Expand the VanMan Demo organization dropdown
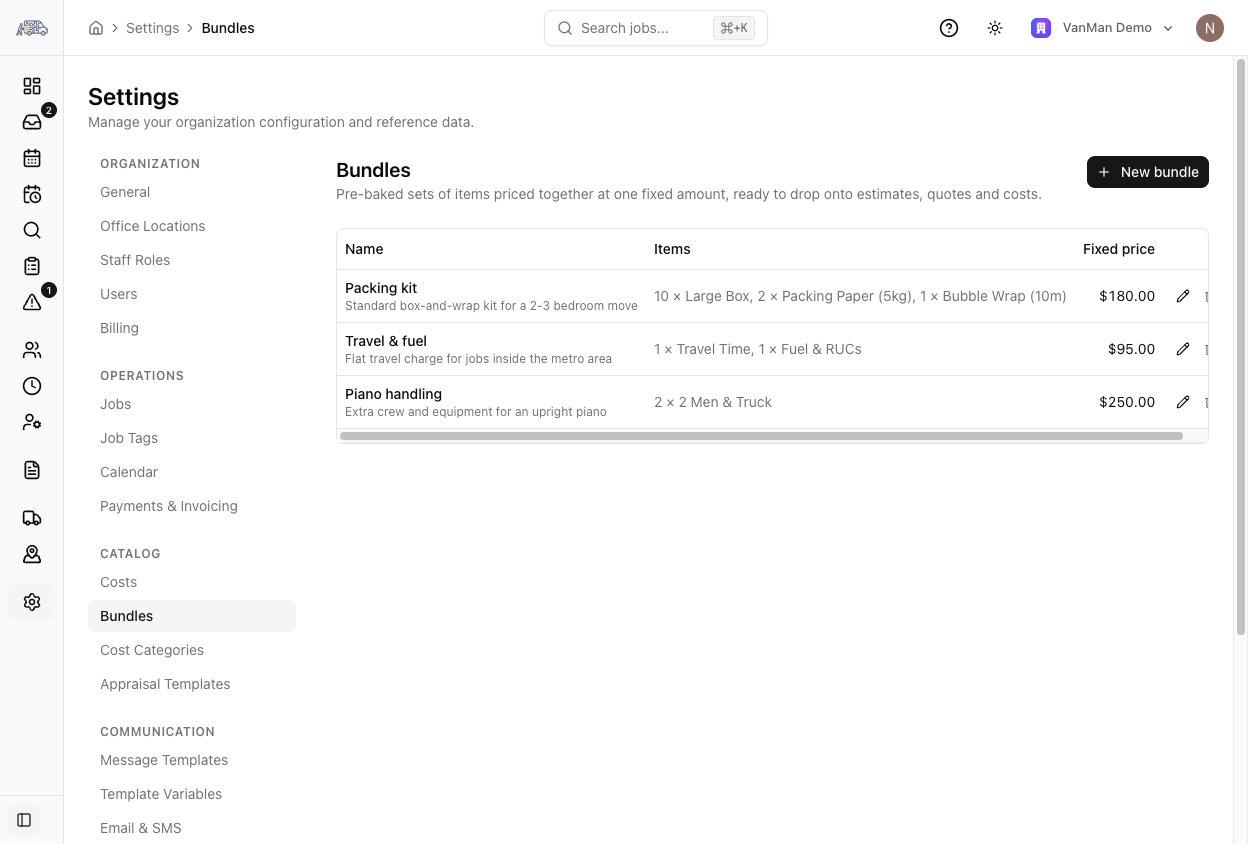The image size is (1248, 844). tap(1168, 28)
